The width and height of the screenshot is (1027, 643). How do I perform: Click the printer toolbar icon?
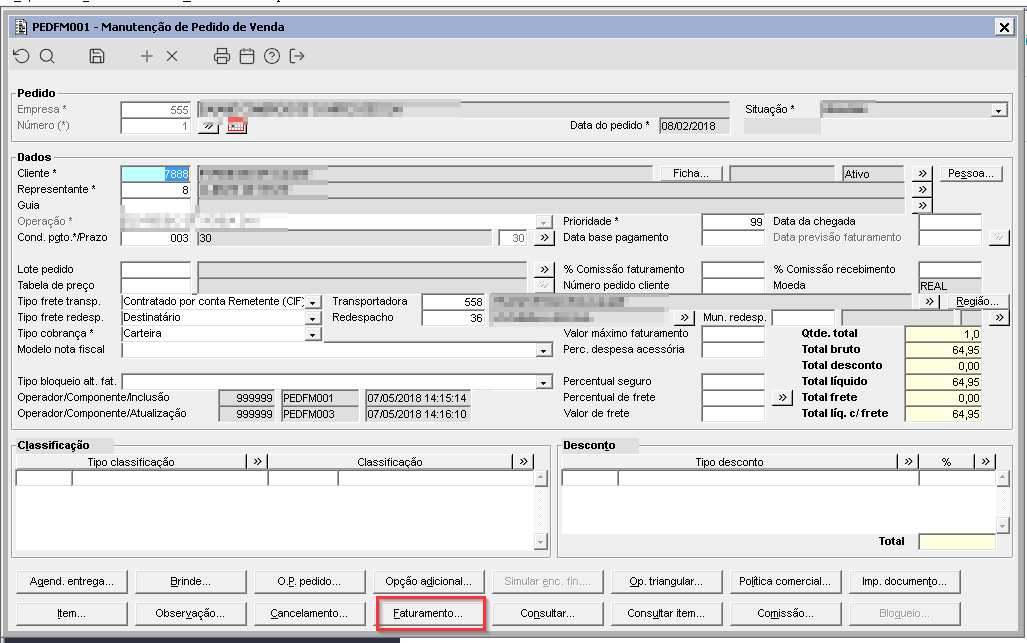pyautogui.click(x=222, y=56)
